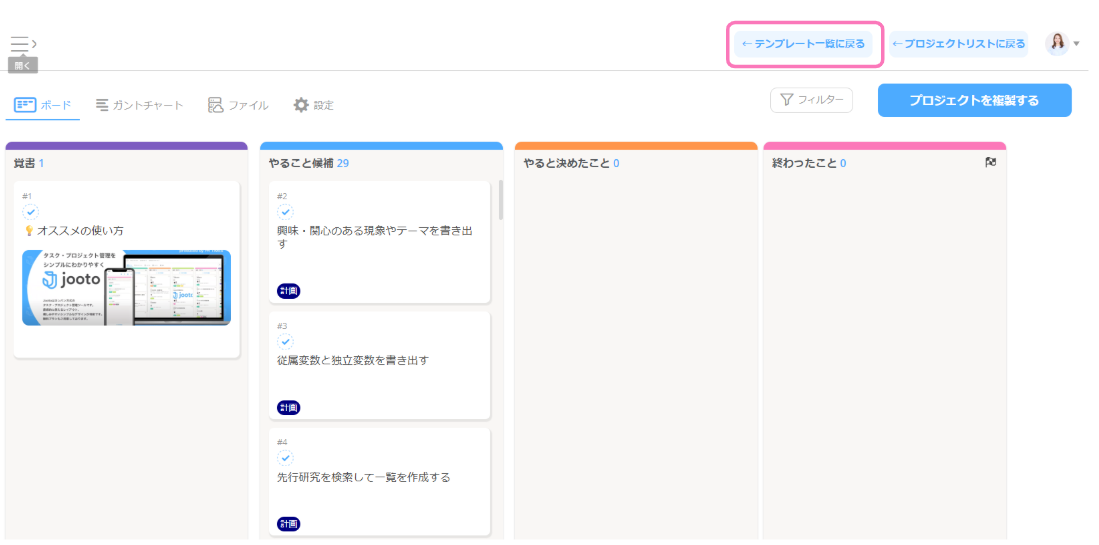Screen dimensions: 1099x545
Task: Click プロジェクトリストに戻る button
Action: (x=959, y=44)
